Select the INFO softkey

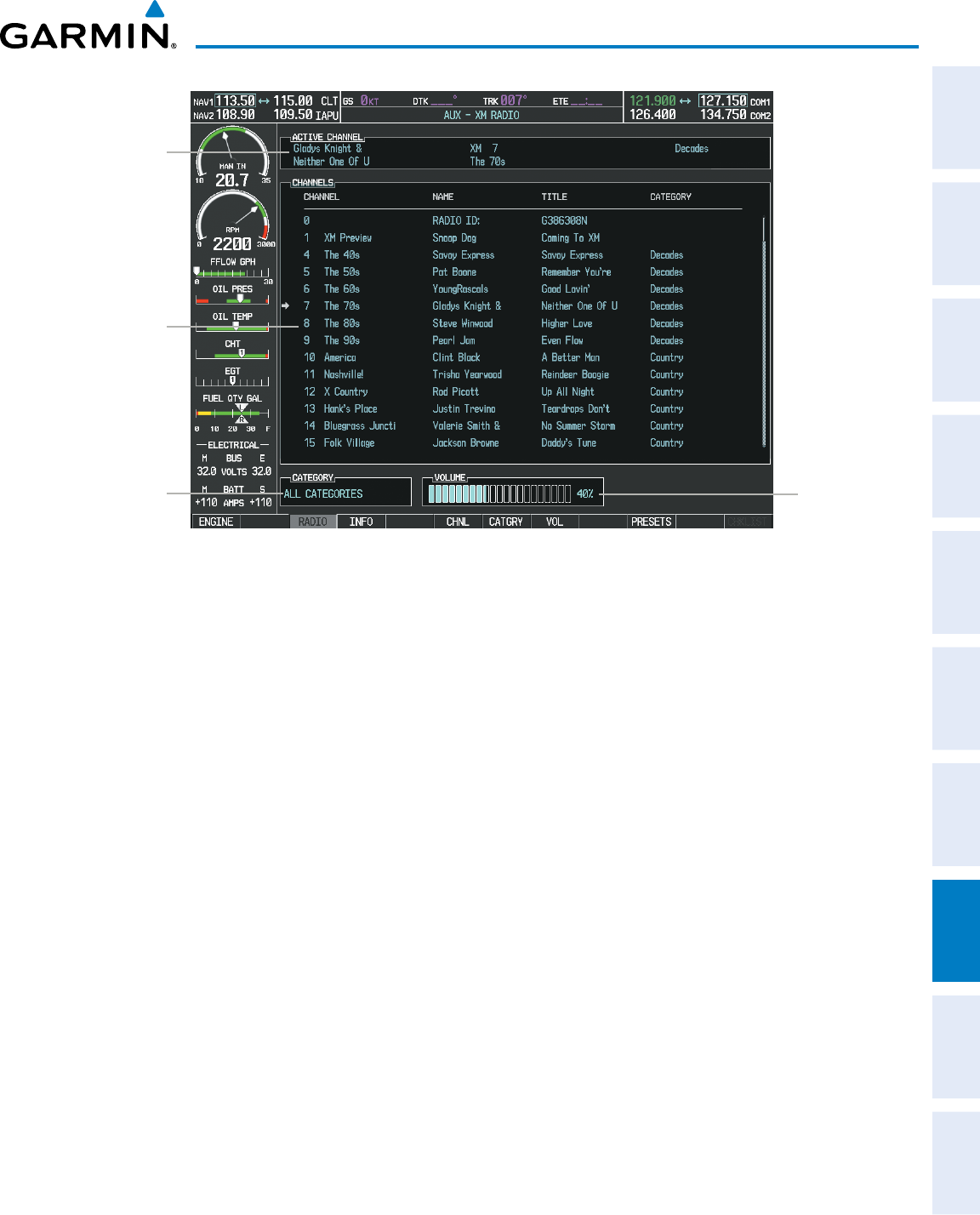pos(362,522)
